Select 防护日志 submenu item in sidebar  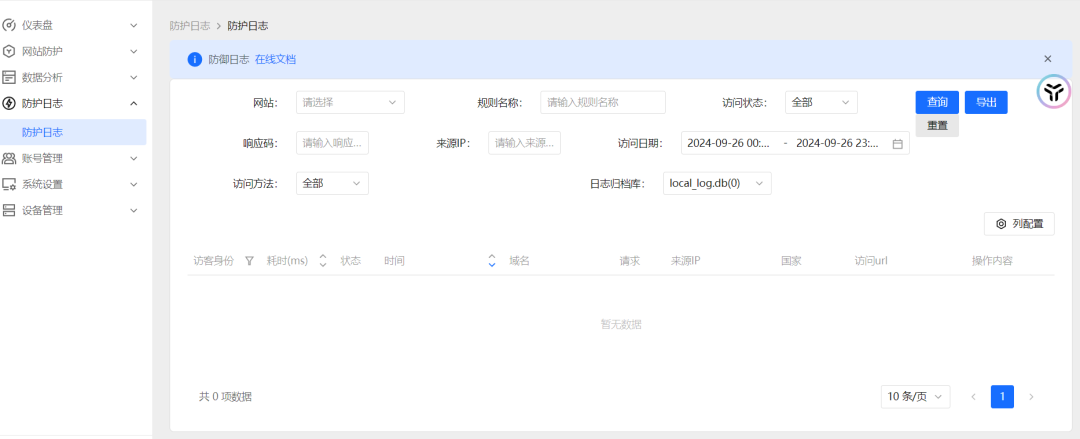tap(43, 132)
